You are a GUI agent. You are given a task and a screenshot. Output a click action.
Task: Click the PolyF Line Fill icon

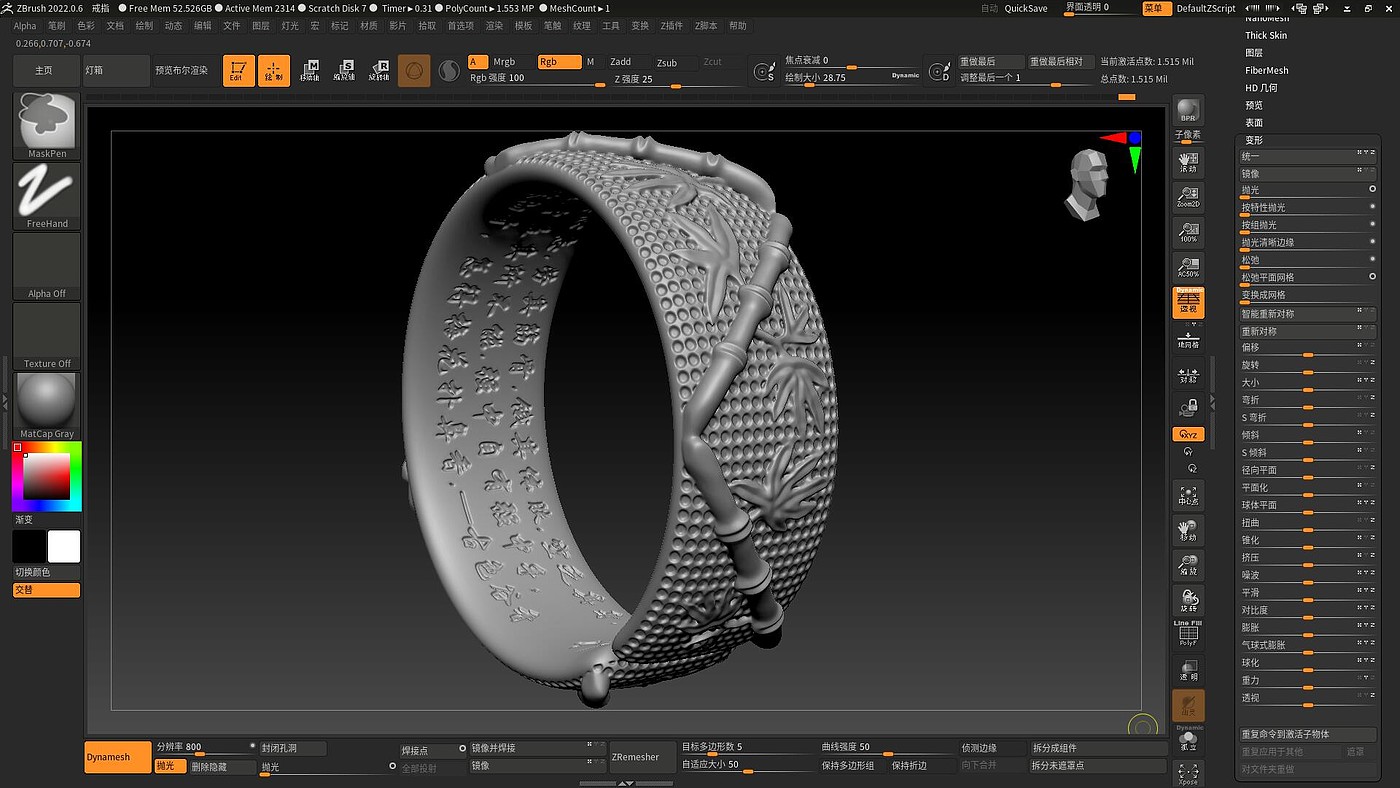pos(1188,635)
